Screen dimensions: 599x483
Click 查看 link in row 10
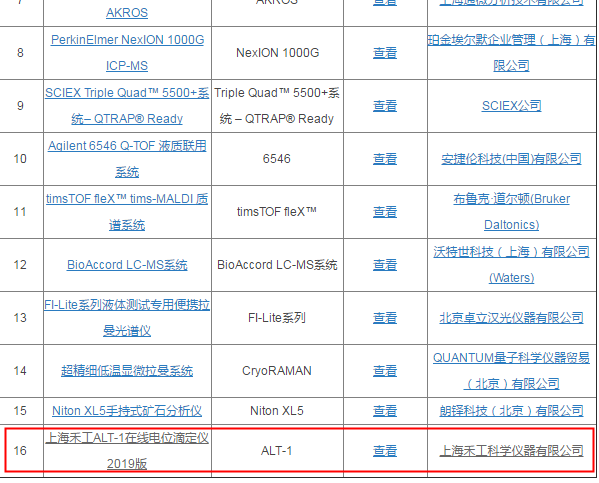coord(385,159)
